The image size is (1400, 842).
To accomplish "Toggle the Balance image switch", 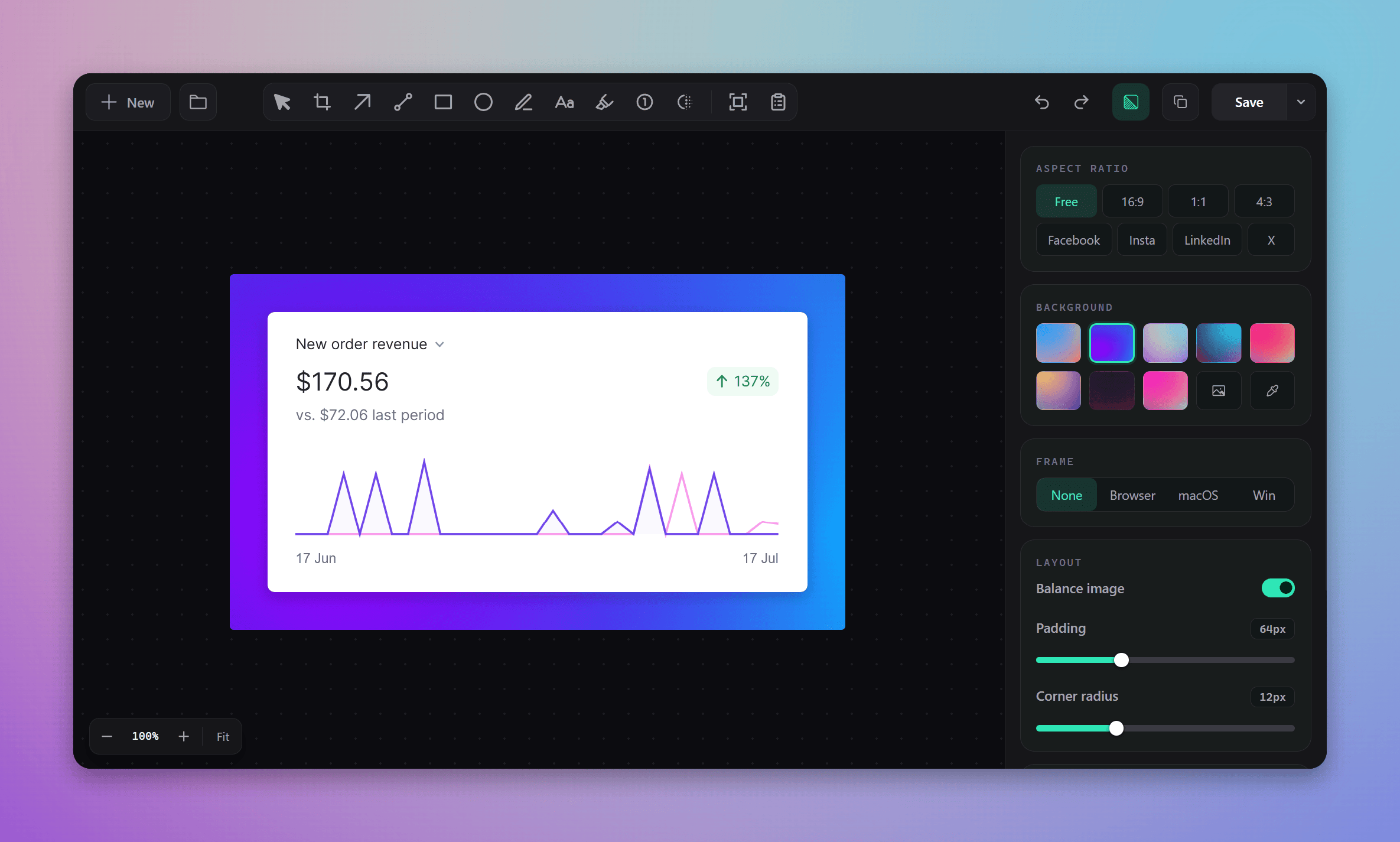I will click(1278, 588).
